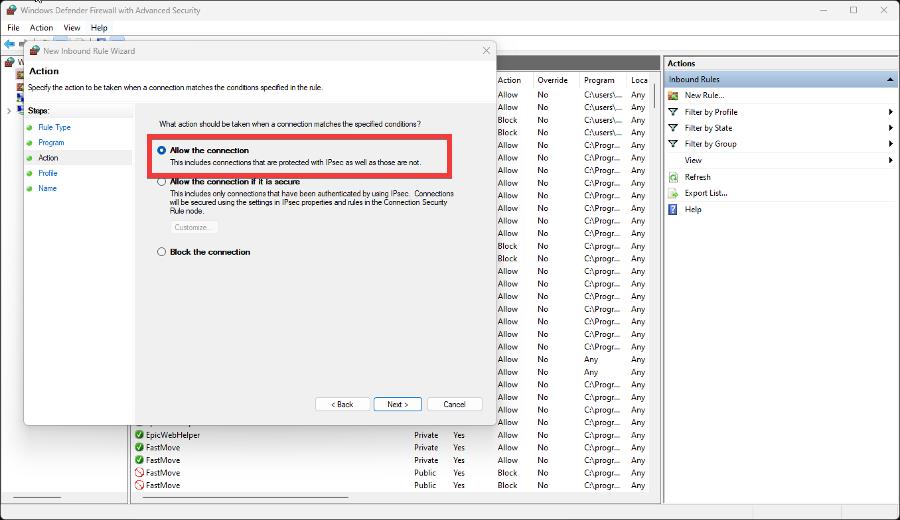The width and height of the screenshot is (900, 520).
Task: Close the New Inbound Rule Wizard dialog
Action: [x=486, y=51]
